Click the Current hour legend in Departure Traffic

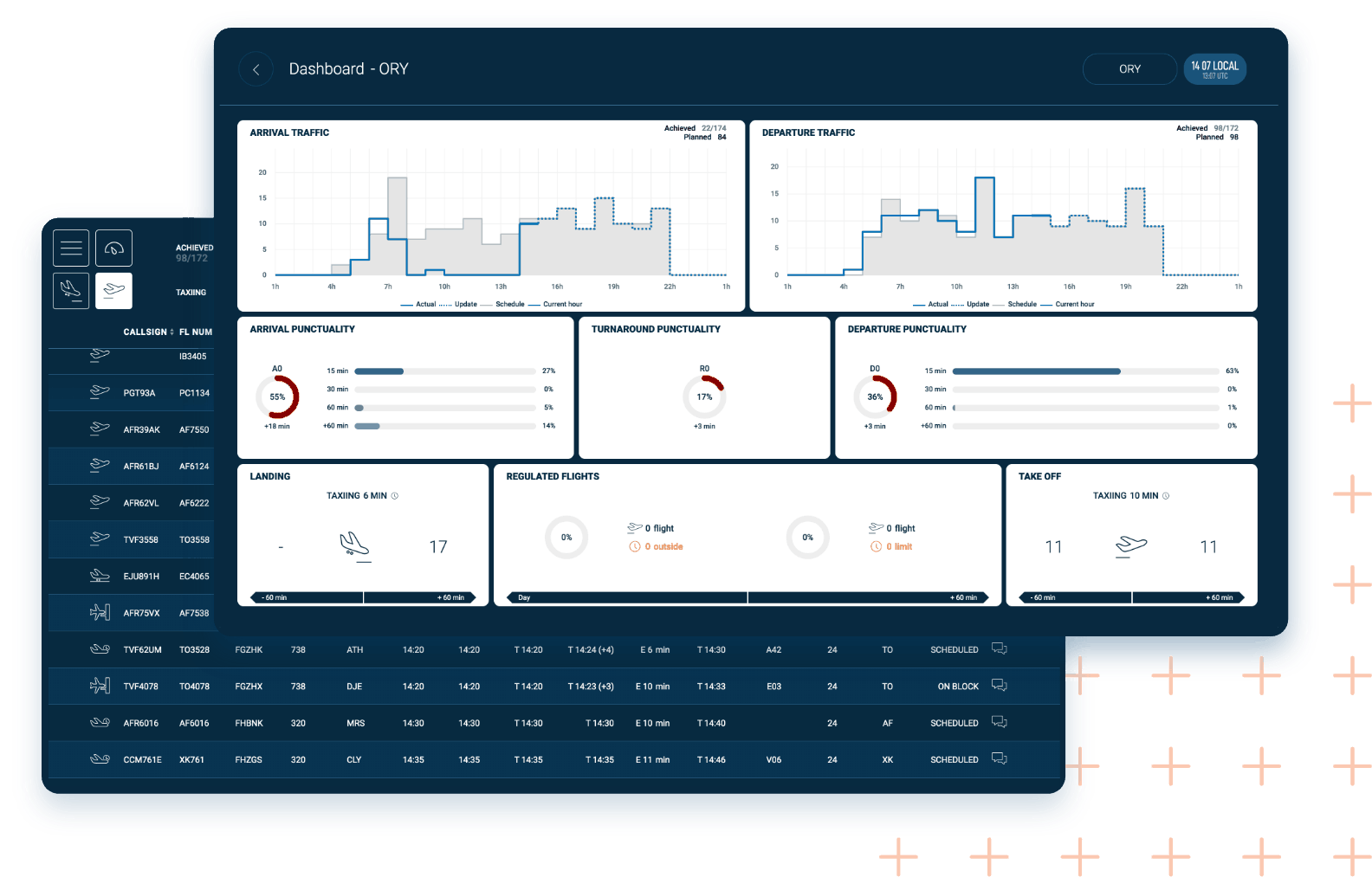click(1067, 305)
